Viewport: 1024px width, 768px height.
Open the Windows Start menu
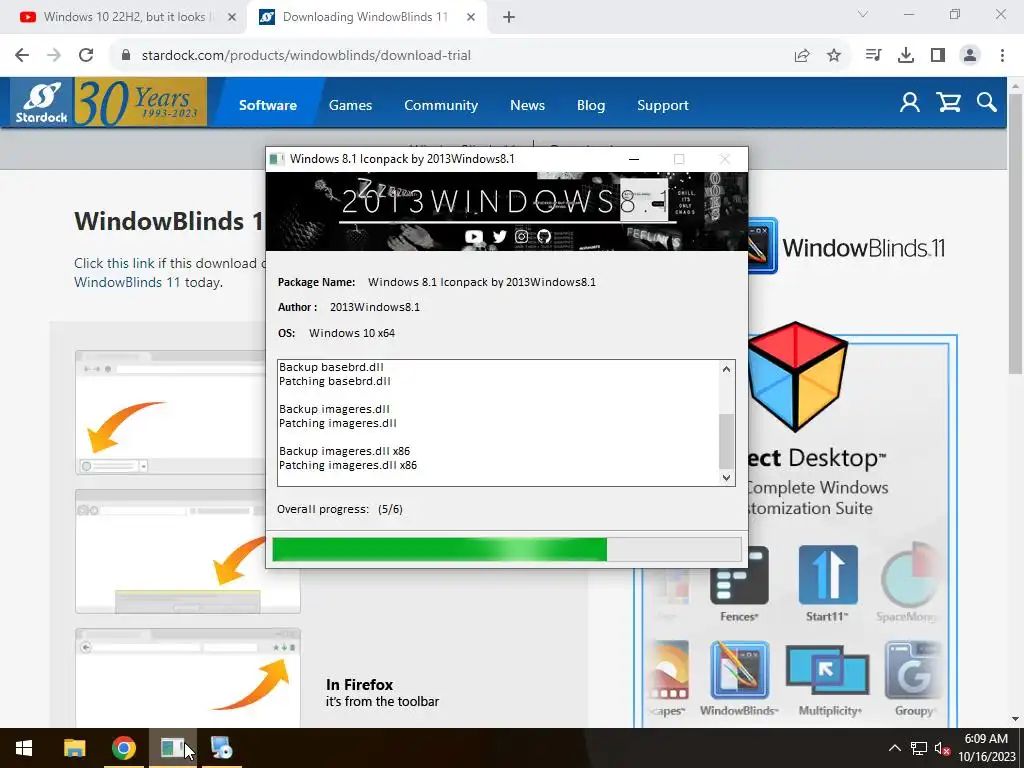[x=24, y=748]
